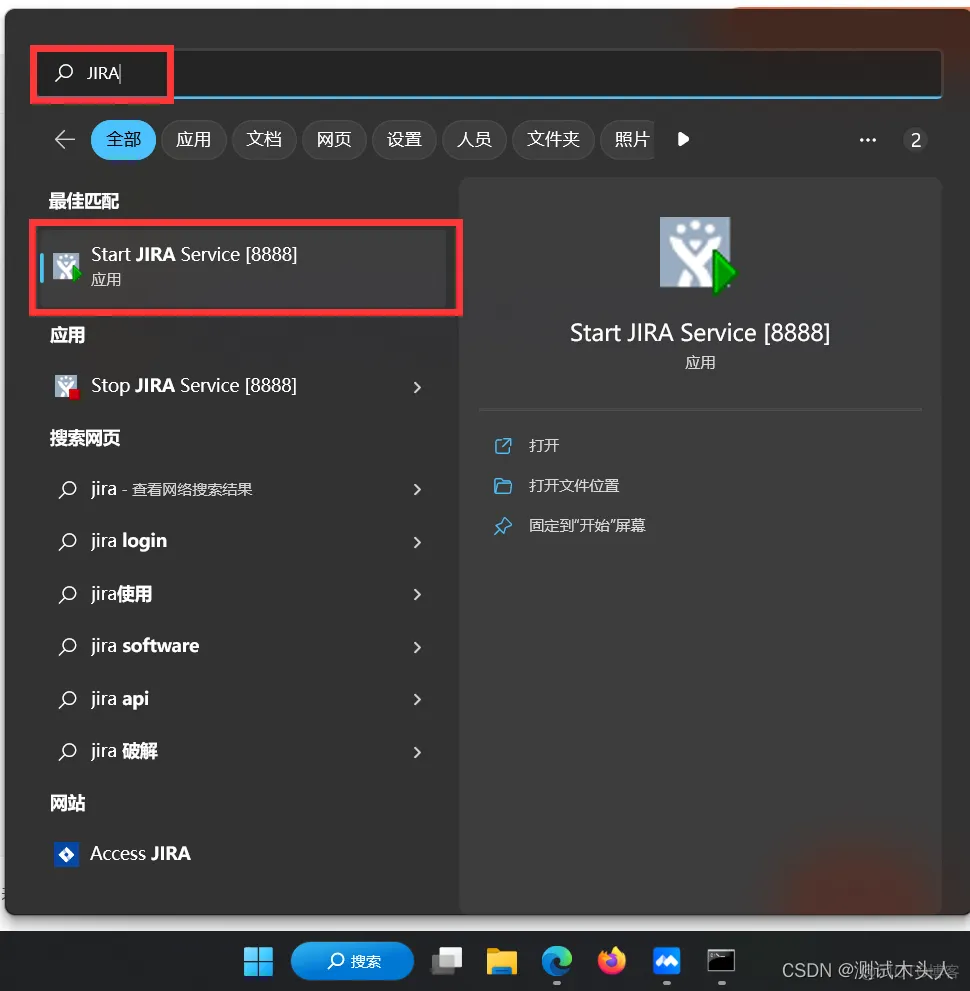
Task: Open the terminal app on taskbar
Action: tap(721, 961)
